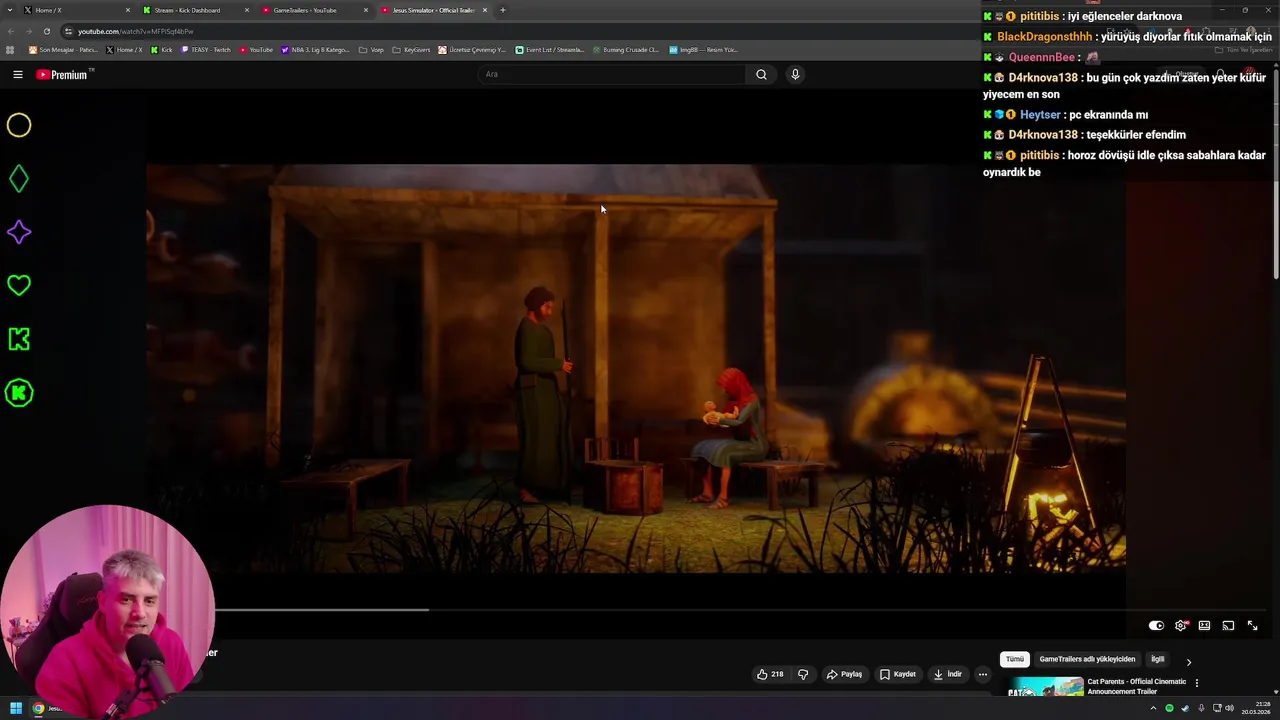Open a new browser tab

502,10
